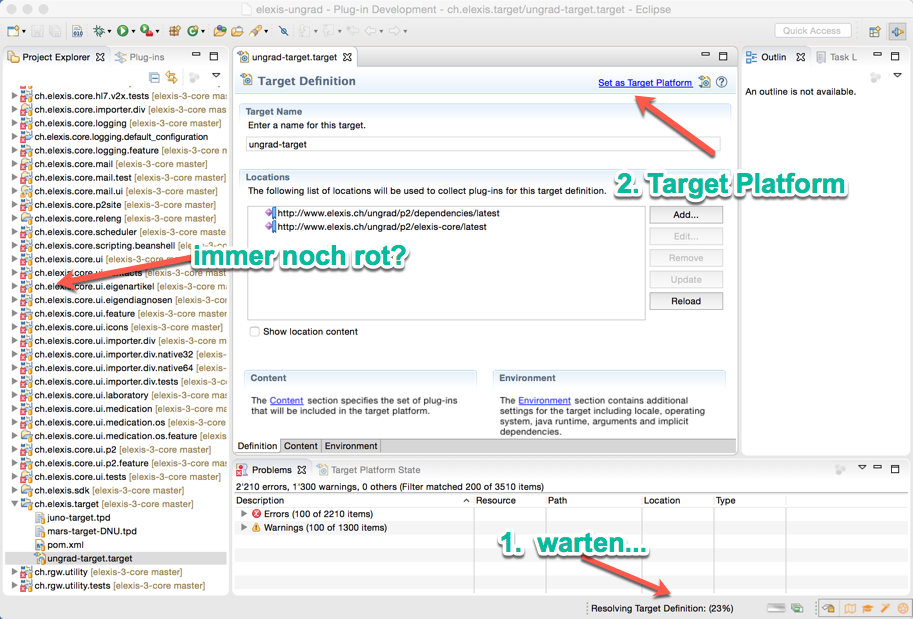This screenshot has height=619, width=913.
Task: Sort Problems by Description column header
Action: tap(353, 501)
